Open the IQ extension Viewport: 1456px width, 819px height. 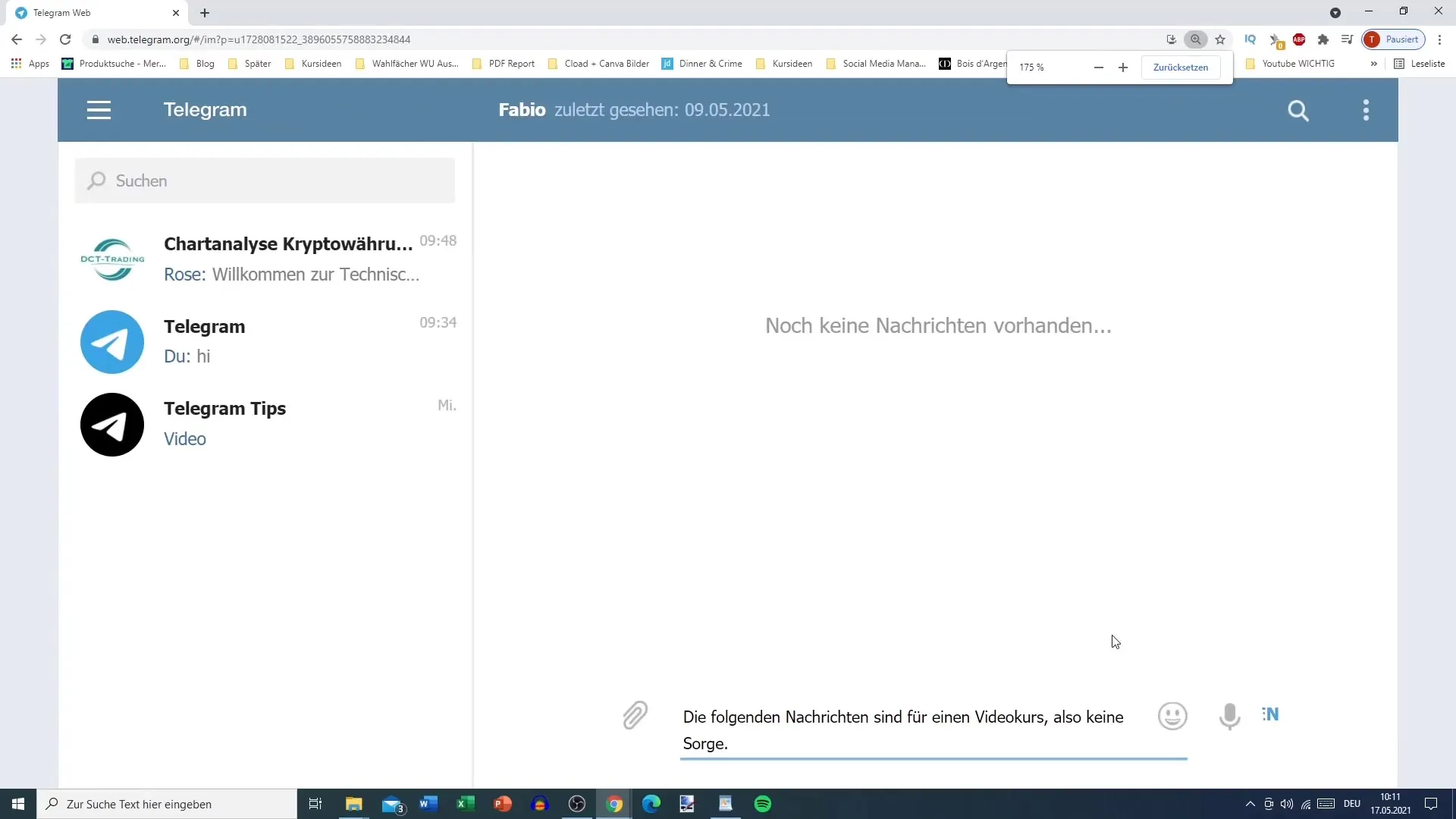pyautogui.click(x=1250, y=39)
